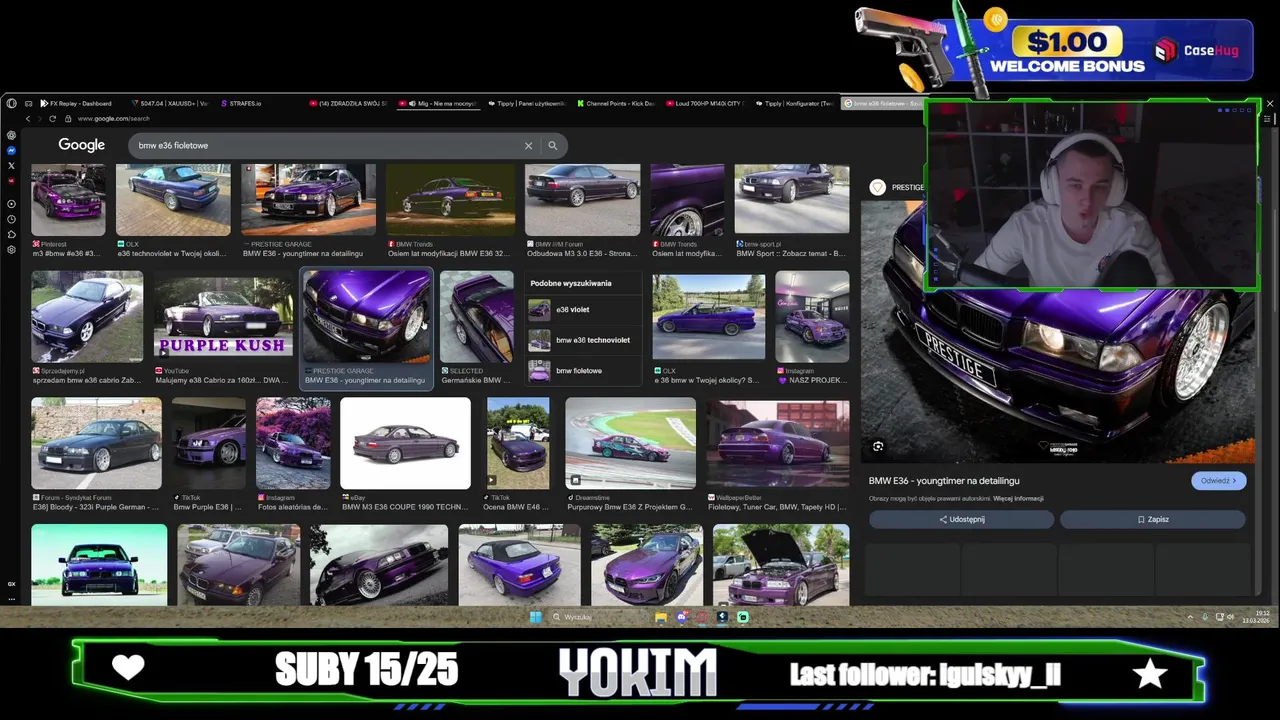The height and width of the screenshot is (720, 1280).
Task: Open the Dreamstime drifting E36 thumbnail
Action: (630, 444)
